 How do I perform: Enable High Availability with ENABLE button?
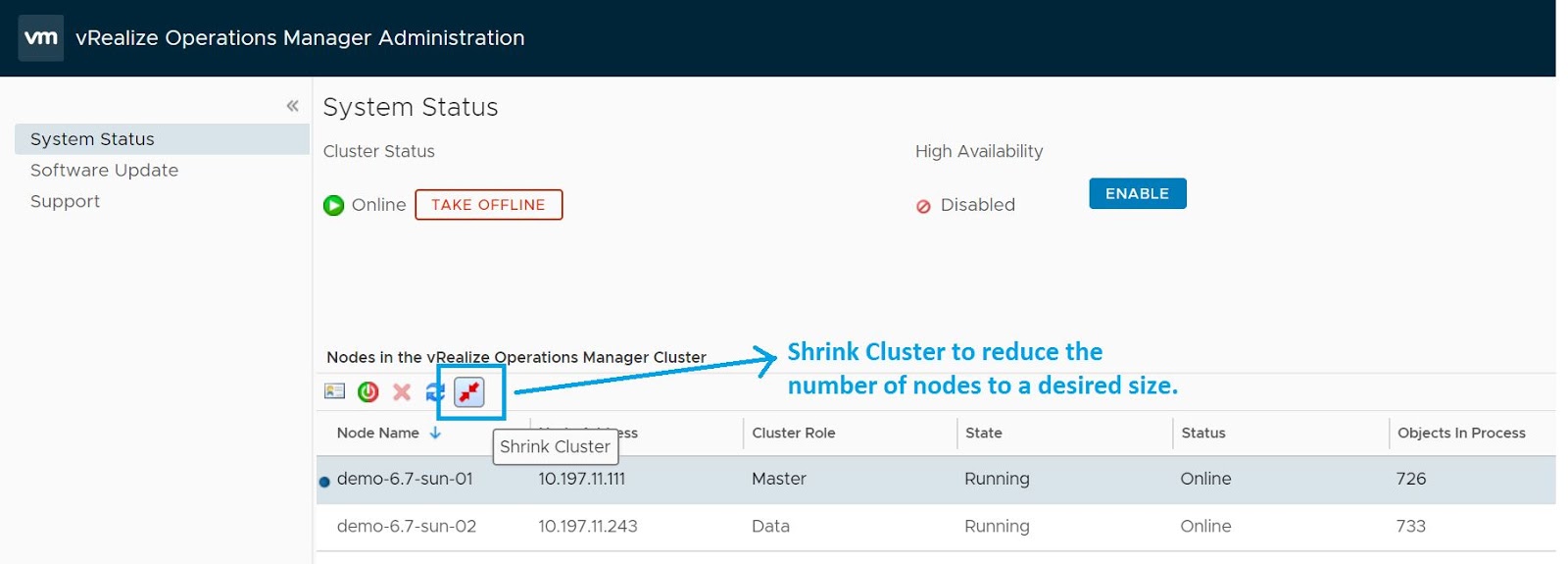(1137, 194)
